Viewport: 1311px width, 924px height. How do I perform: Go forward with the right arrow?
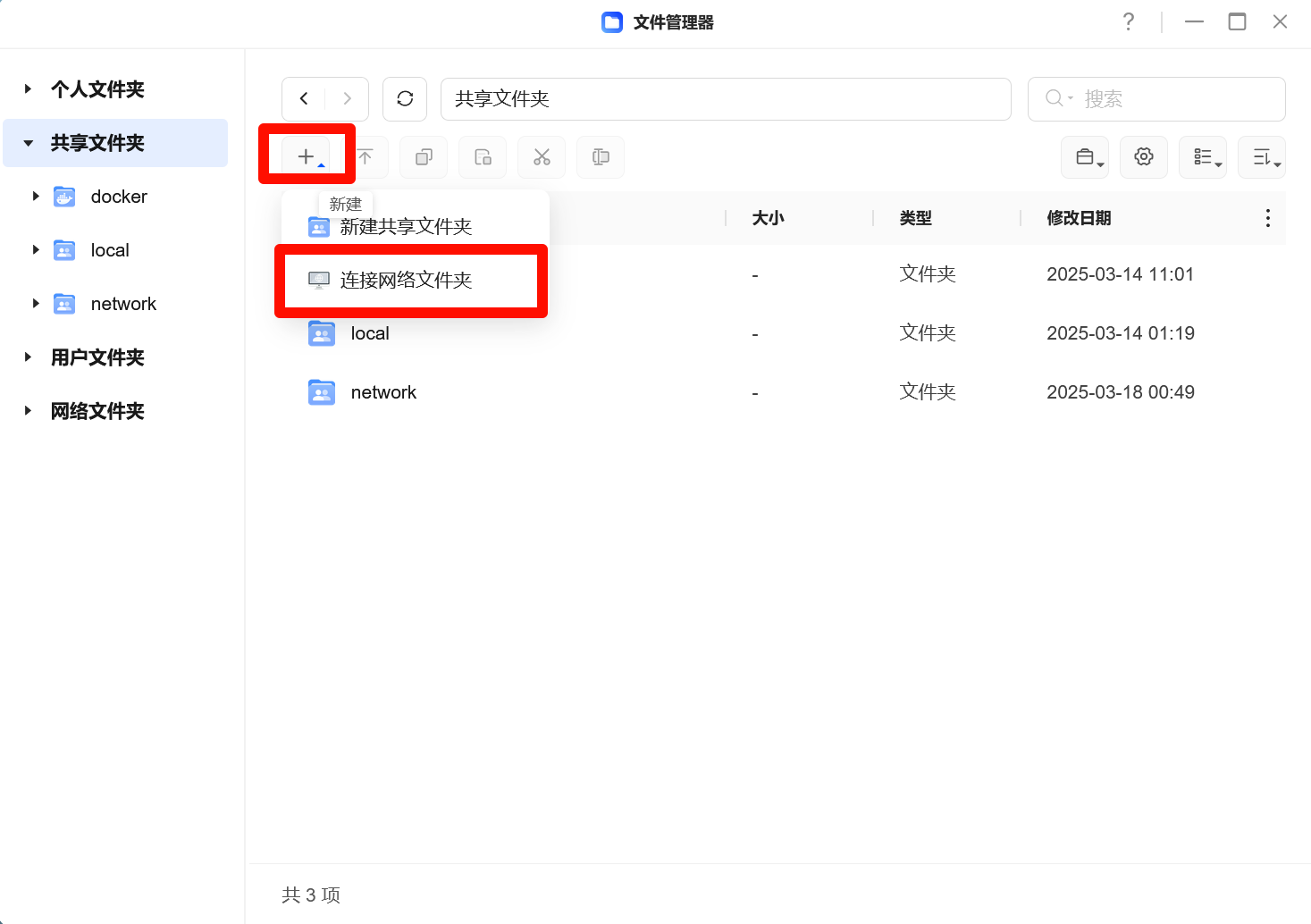point(347,98)
